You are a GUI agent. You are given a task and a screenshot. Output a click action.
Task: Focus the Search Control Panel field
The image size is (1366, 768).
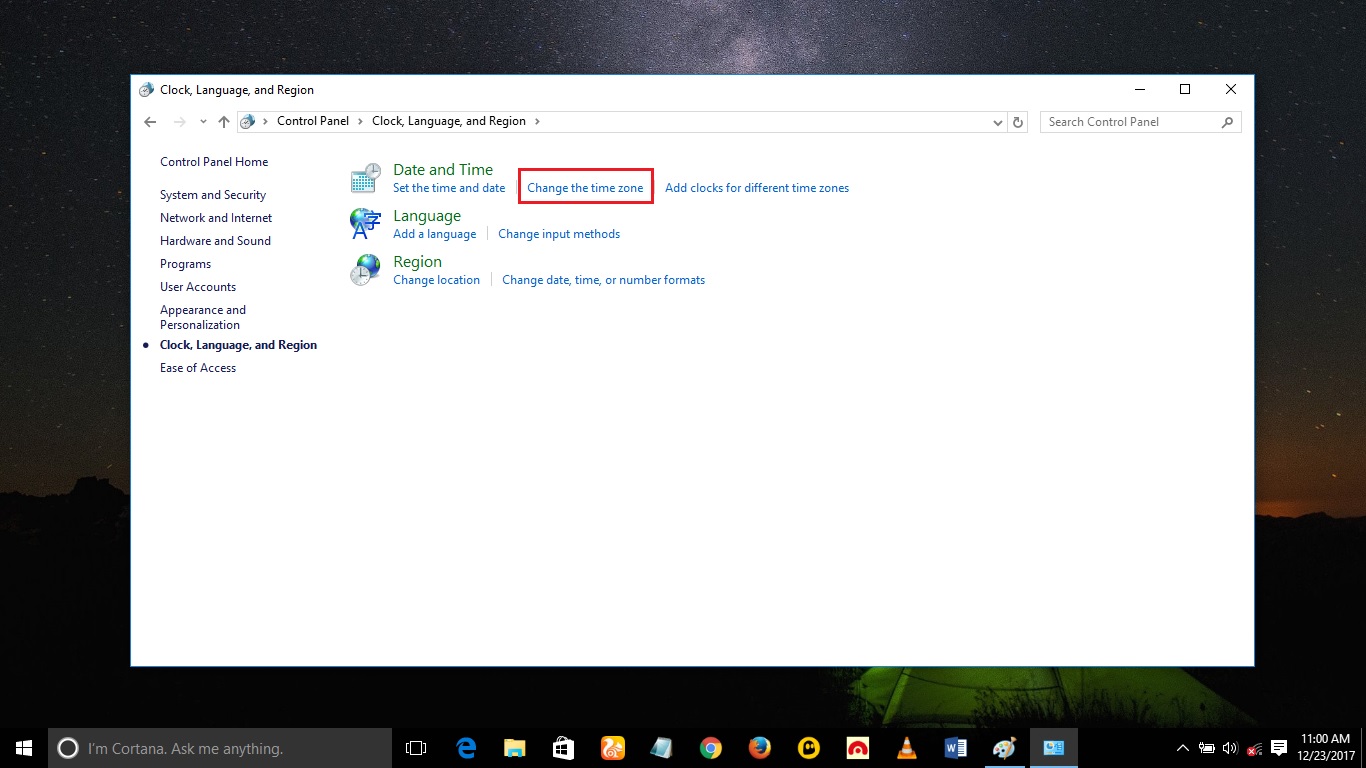tap(1130, 122)
